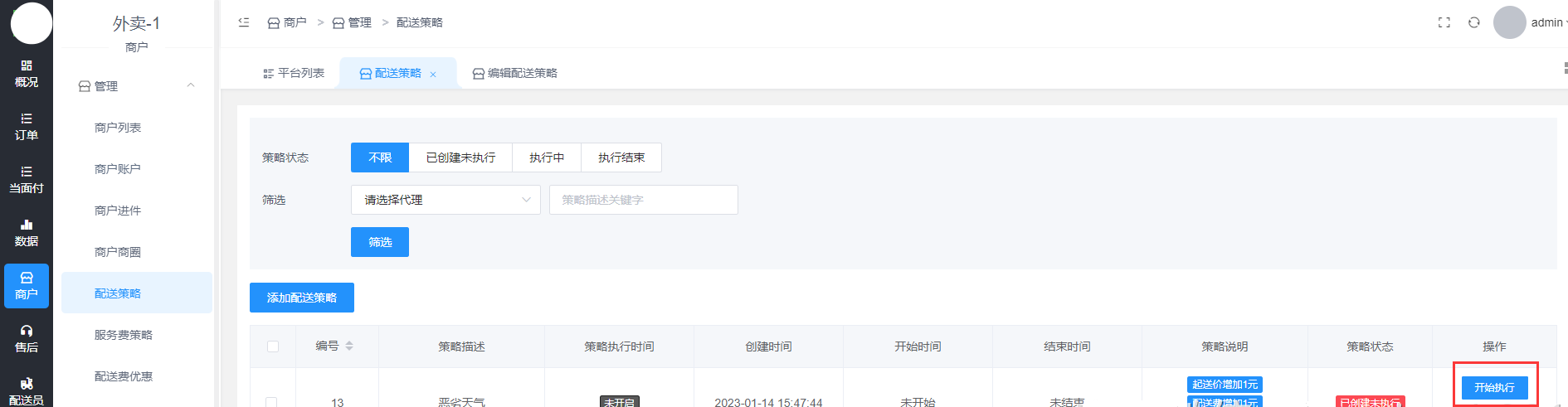This screenshot has width=1568, height=407.
Task: Switch to the 平台列表 tab
Action: coord(294,73)
